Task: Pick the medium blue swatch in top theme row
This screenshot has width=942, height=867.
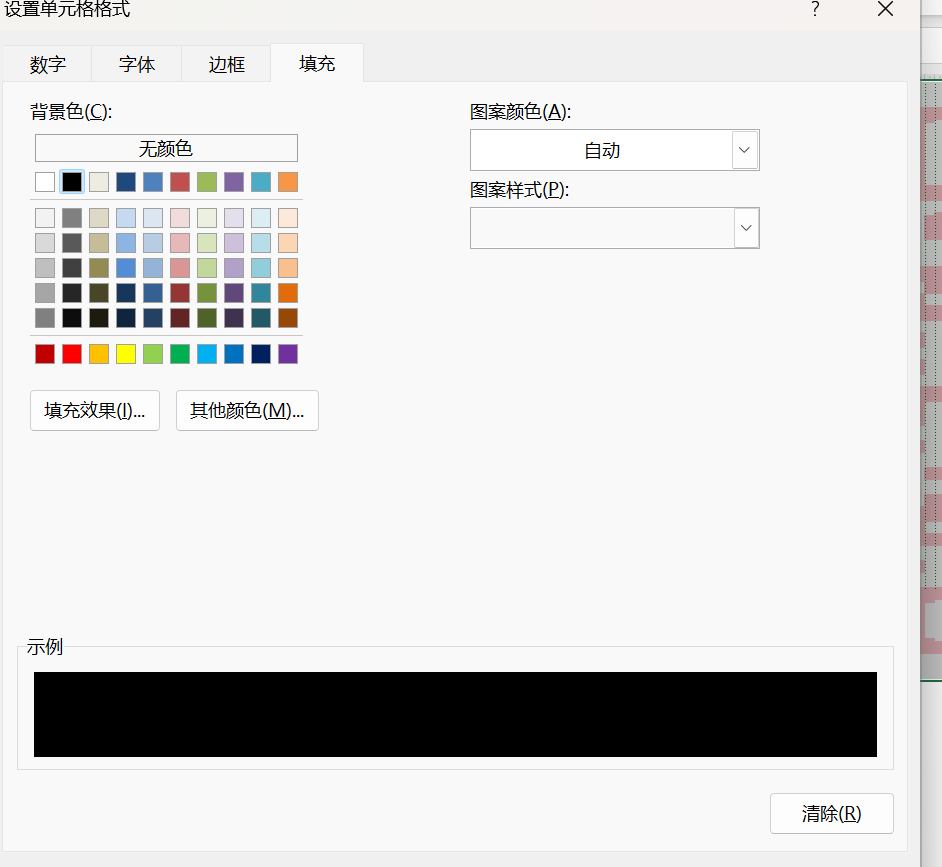Action: (x=153, y=182)
